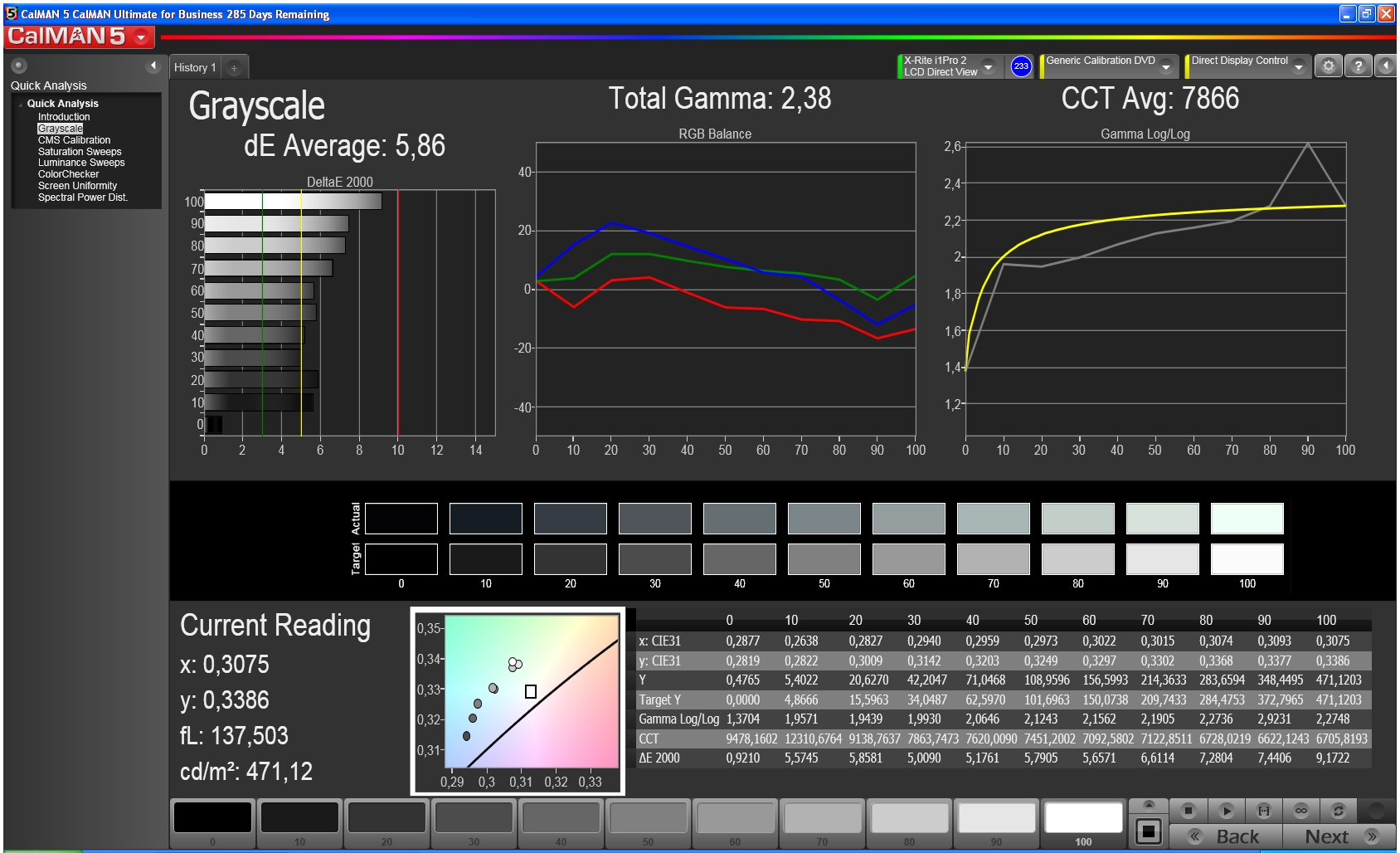Click the Total Gamma: 2,38 heading
Screen dimensions: 1400x853
(x=720, y=99)
